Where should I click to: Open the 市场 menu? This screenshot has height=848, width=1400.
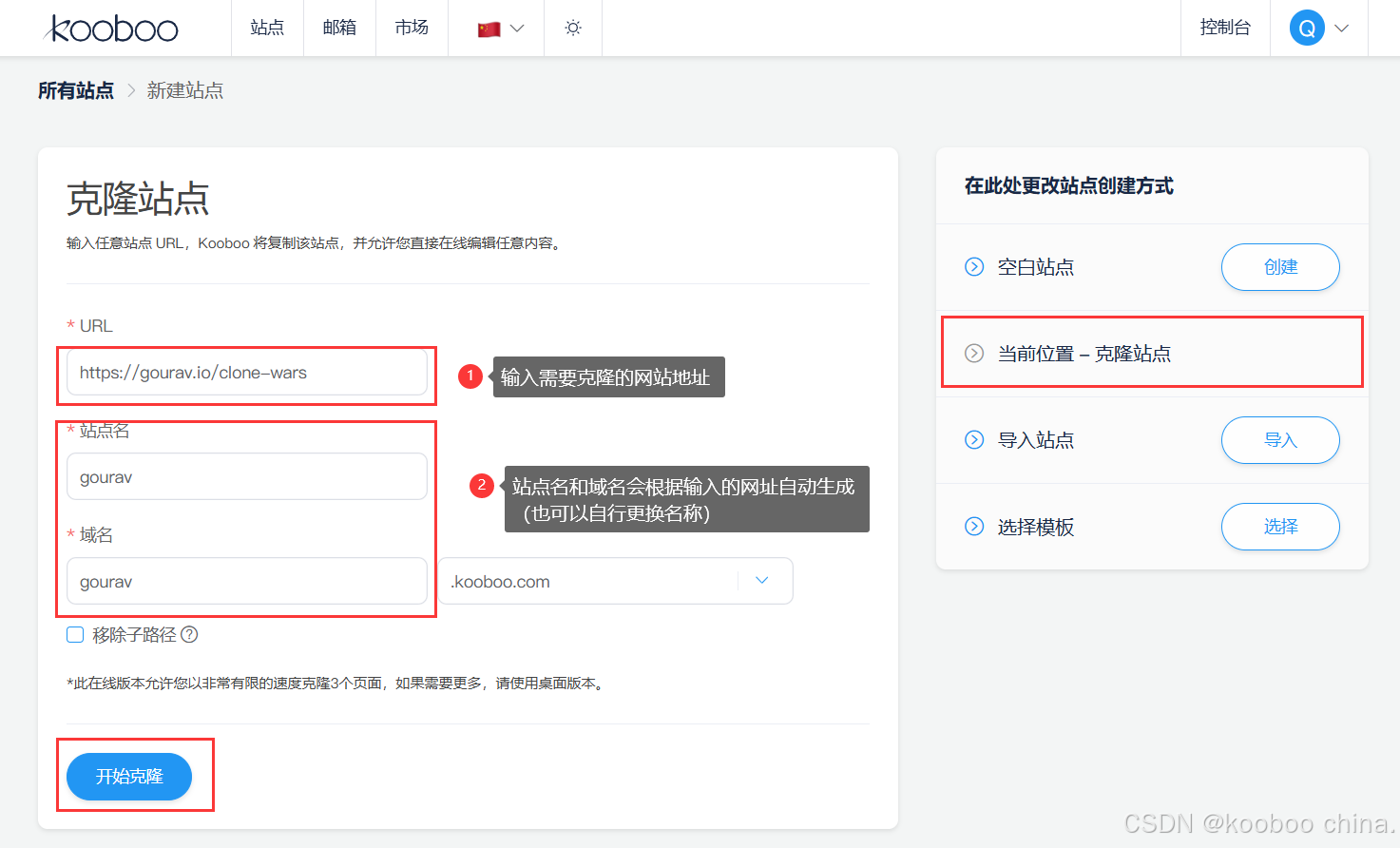pos(412,28)
